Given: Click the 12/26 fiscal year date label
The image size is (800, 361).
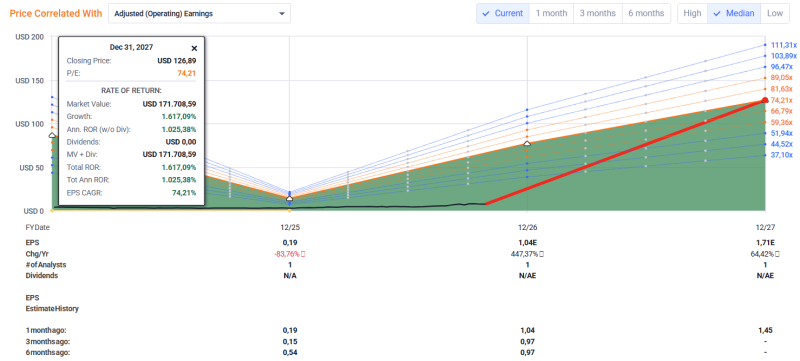Looking at the screenshot, I should (527, 227).
